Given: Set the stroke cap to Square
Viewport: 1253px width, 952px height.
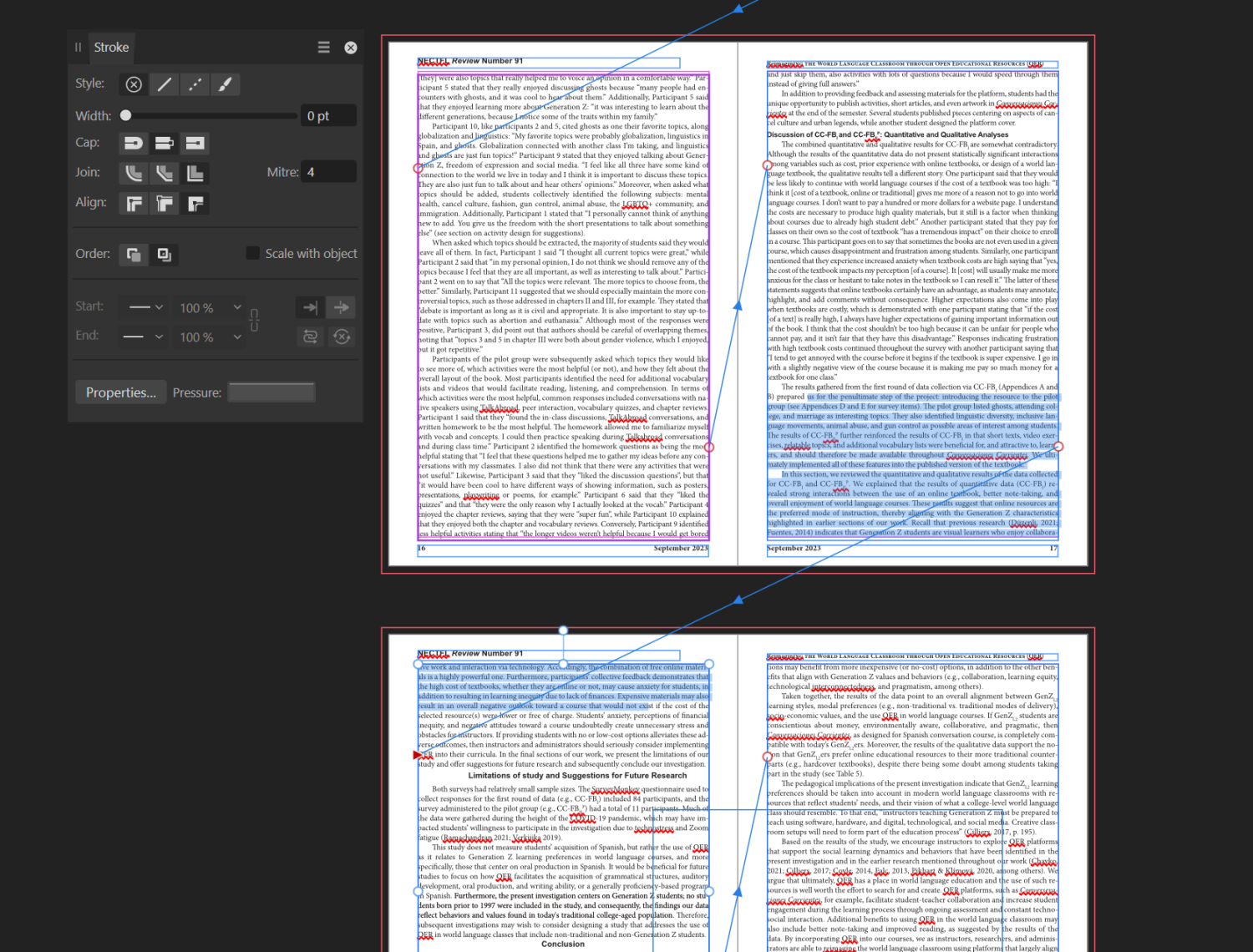Looking at the screenshot, I should tap(195, 144).
